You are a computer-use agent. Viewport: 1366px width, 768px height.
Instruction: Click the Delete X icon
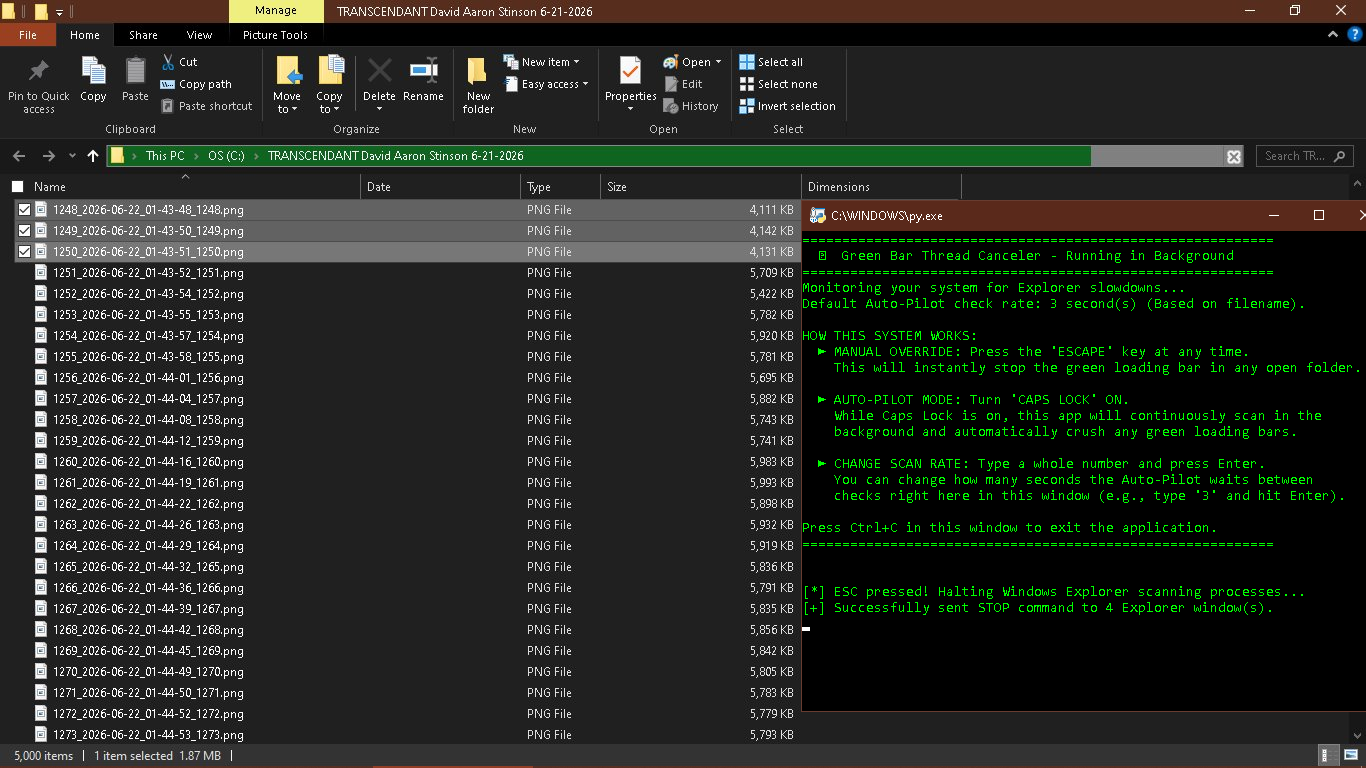coord(379,71)
